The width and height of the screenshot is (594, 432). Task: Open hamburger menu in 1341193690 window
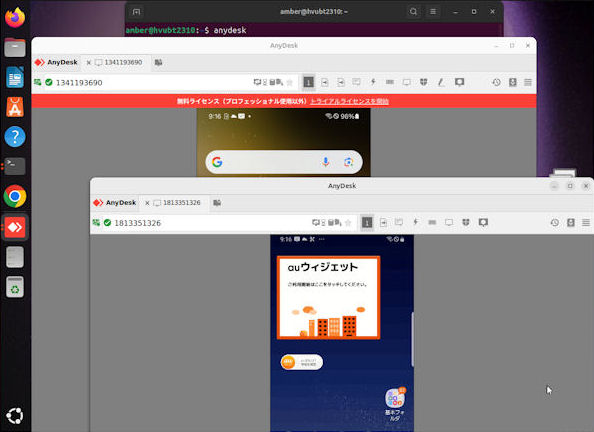point(528,82)
